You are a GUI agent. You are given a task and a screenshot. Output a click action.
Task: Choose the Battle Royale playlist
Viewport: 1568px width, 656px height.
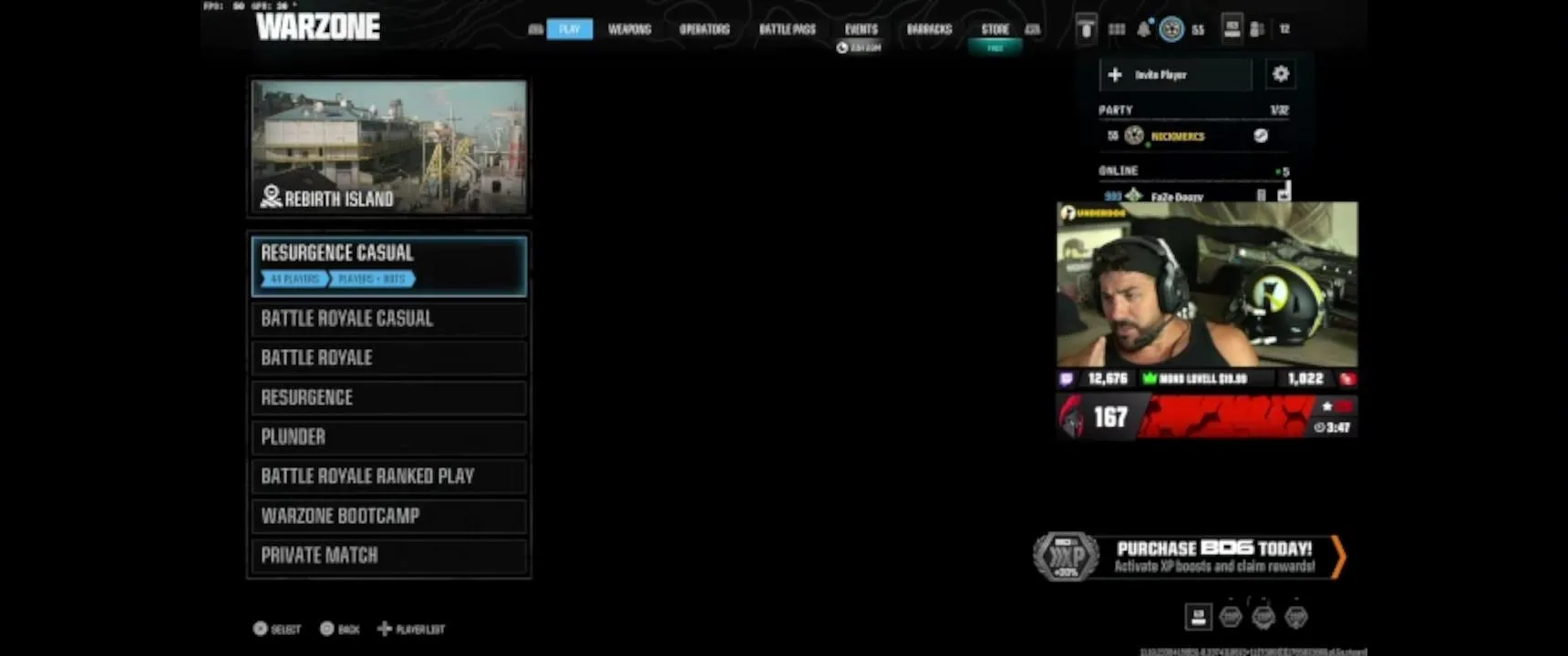point(389,358)
